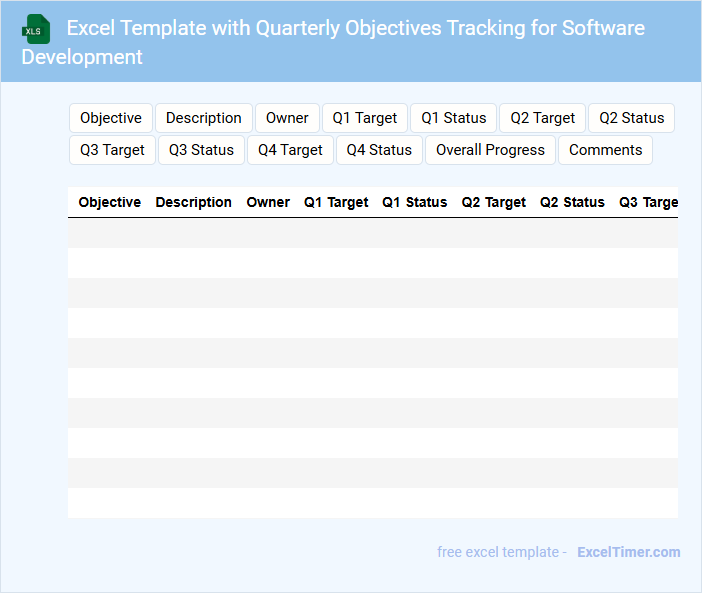Viewport: 702px width, 593px height.
Task: Click the Objective column header in table
Action: (x=110, y=202)
